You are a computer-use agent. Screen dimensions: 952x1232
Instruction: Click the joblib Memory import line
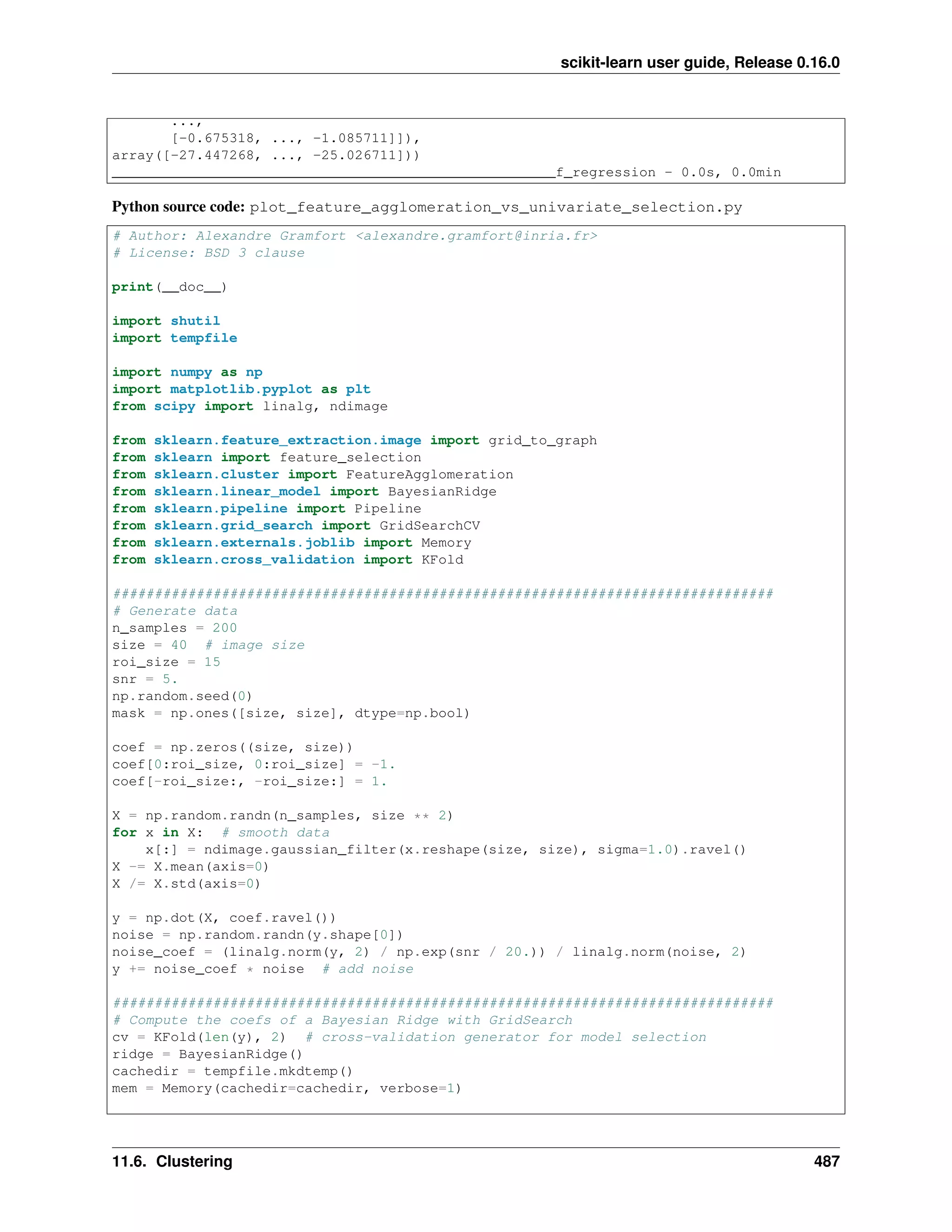291,543
